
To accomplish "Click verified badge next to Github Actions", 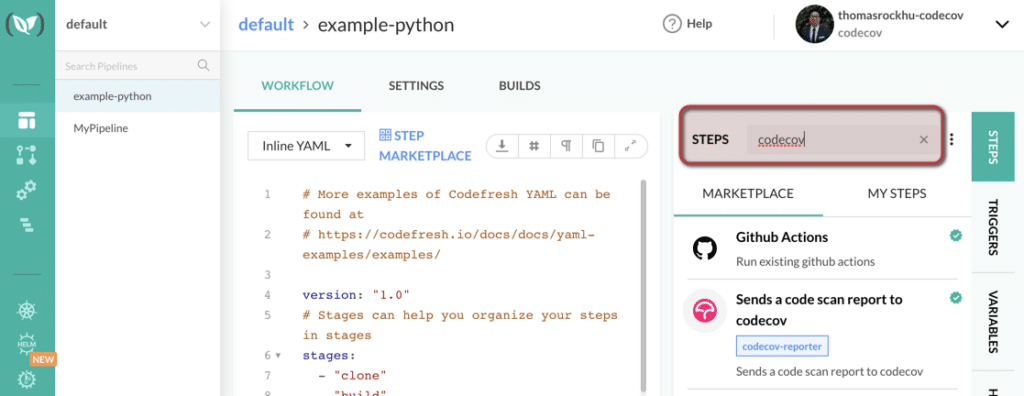I will click(955, 236).
